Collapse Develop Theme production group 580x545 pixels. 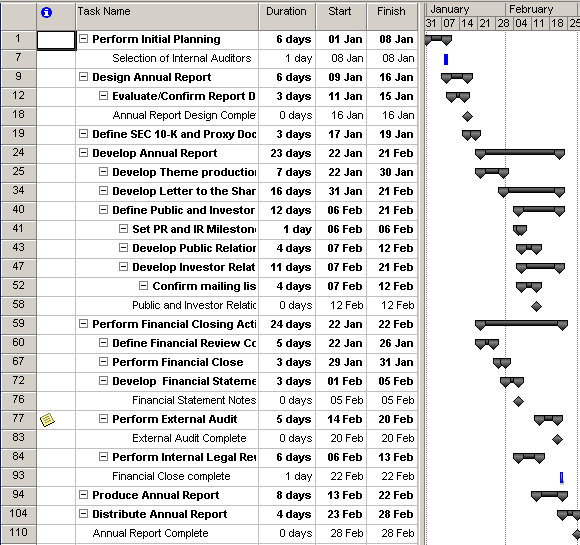coord(104,172)
